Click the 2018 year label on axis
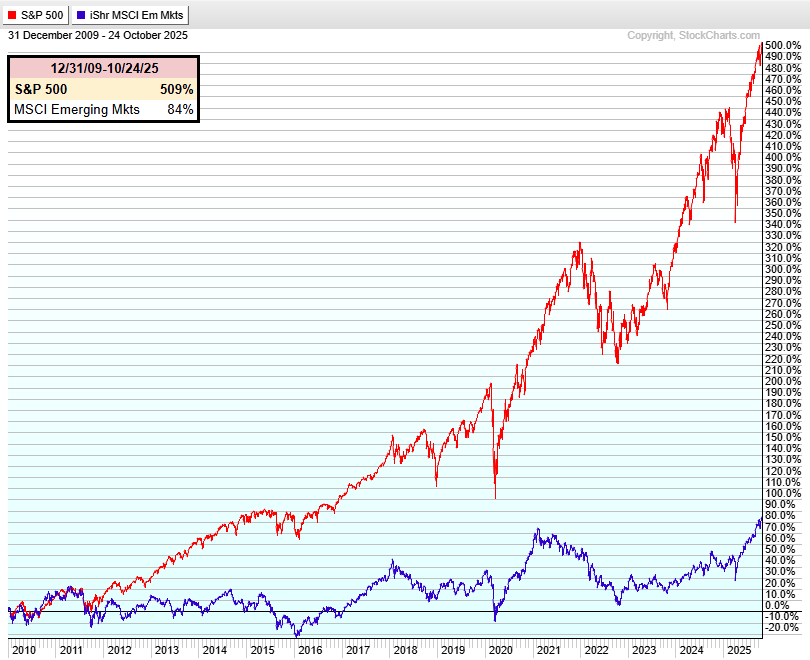 tap(406, 650)
